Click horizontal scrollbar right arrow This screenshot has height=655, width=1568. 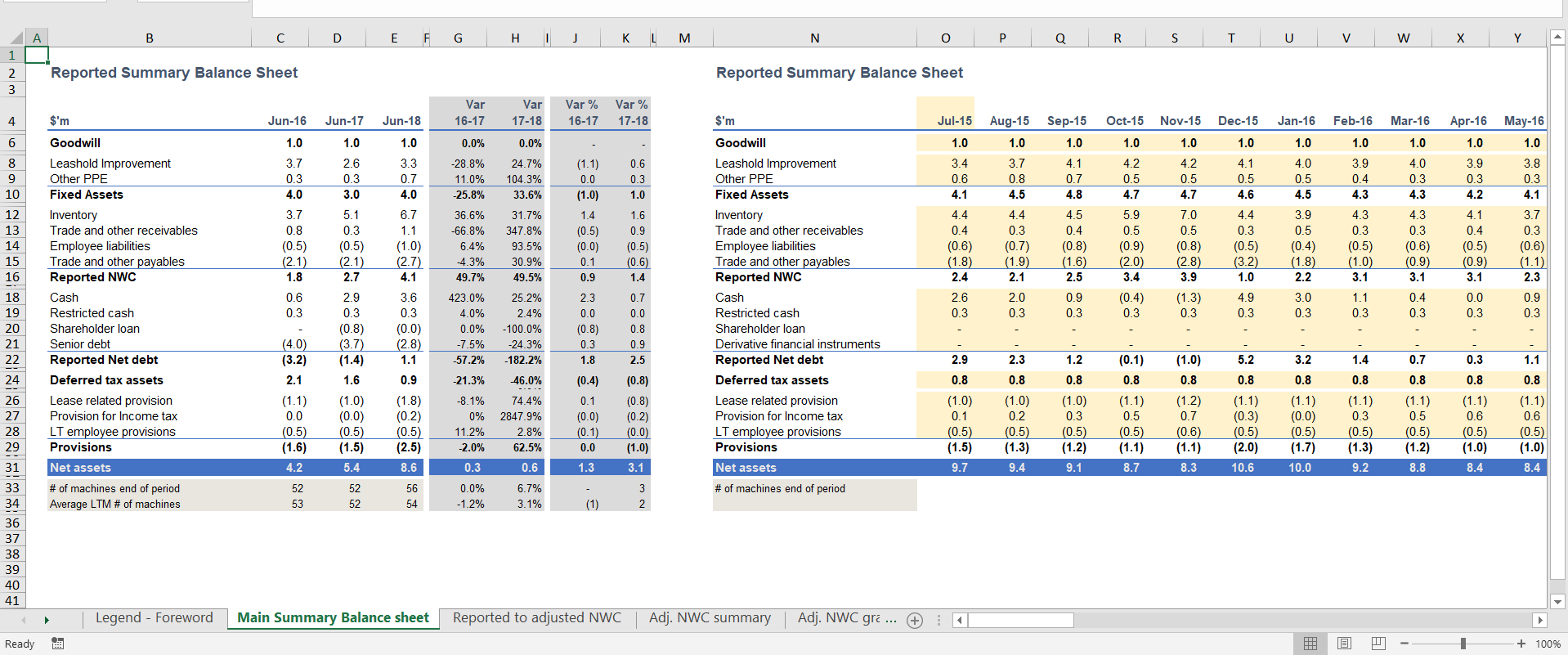tap(1539, 621)
